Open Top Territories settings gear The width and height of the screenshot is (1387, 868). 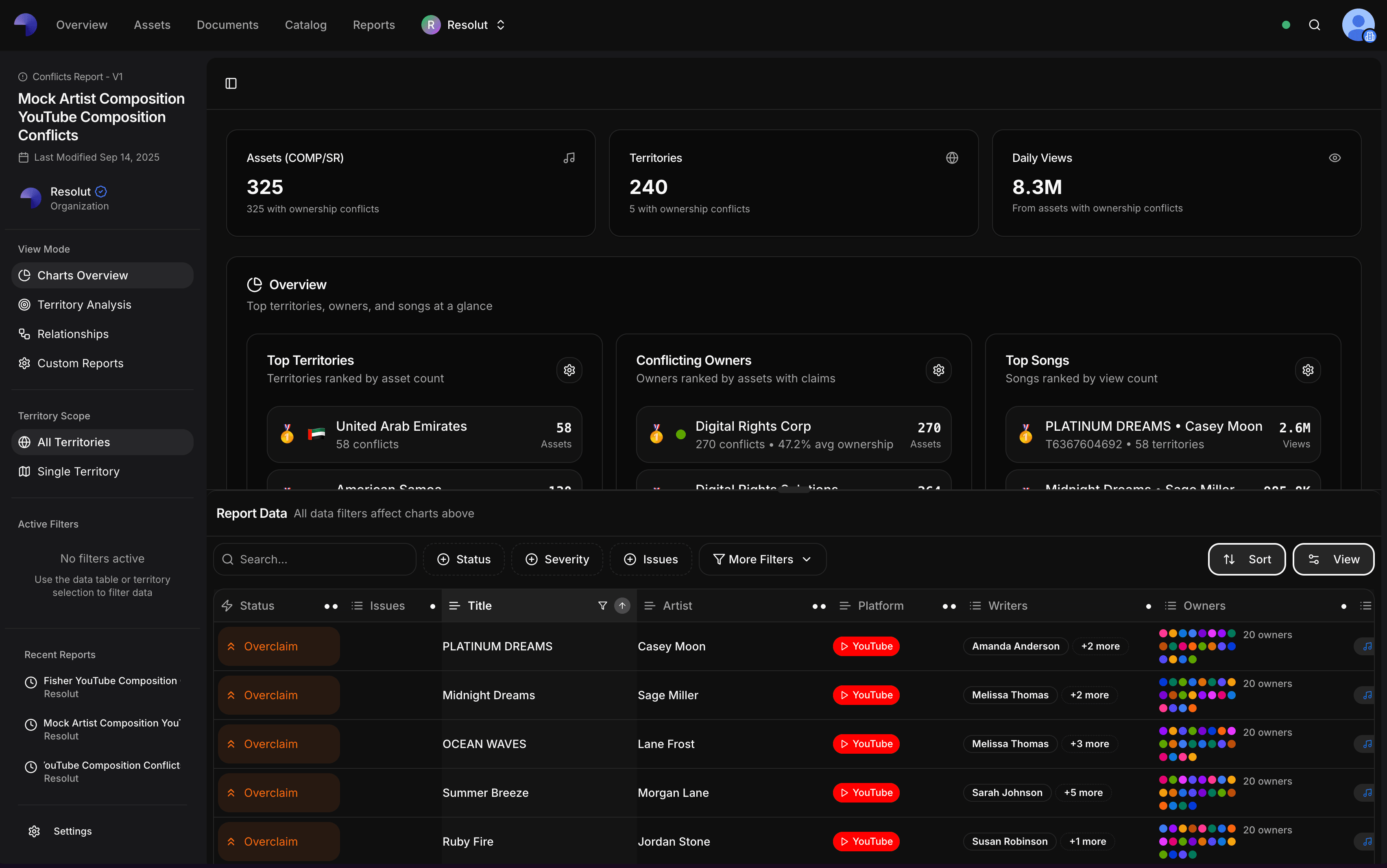(x=569, y=370)
